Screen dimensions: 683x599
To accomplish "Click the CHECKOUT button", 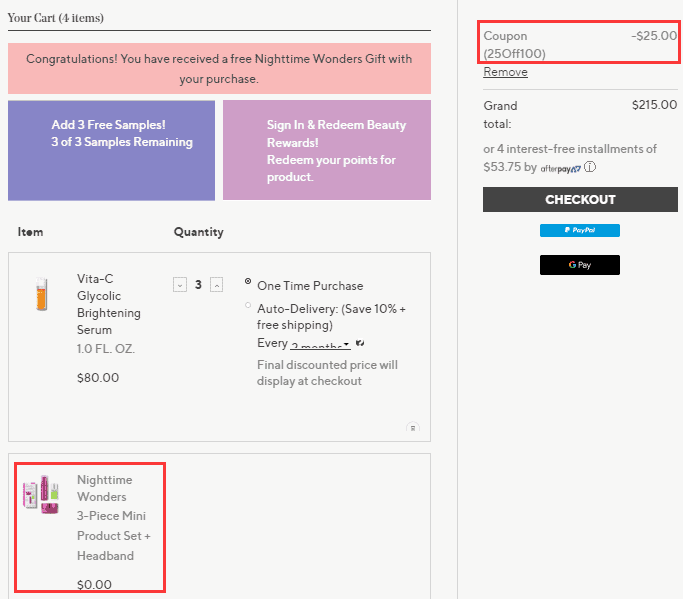I will click(x=580, y=200).
